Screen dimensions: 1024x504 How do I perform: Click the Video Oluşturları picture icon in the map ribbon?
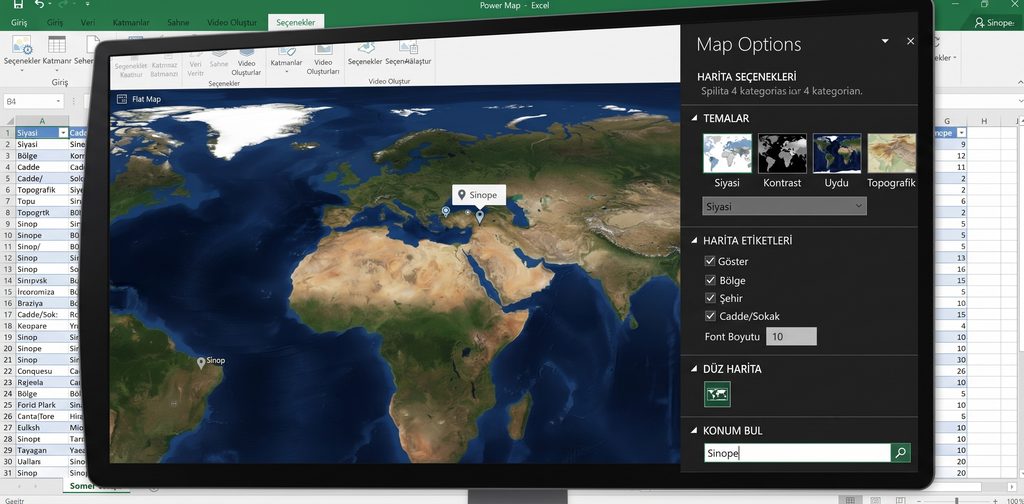coord(323,50)
